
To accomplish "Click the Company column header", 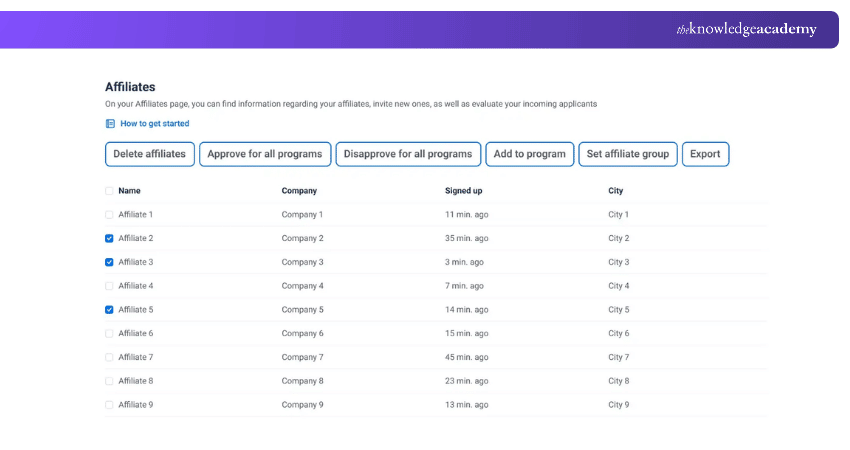I will click(299, 191).
